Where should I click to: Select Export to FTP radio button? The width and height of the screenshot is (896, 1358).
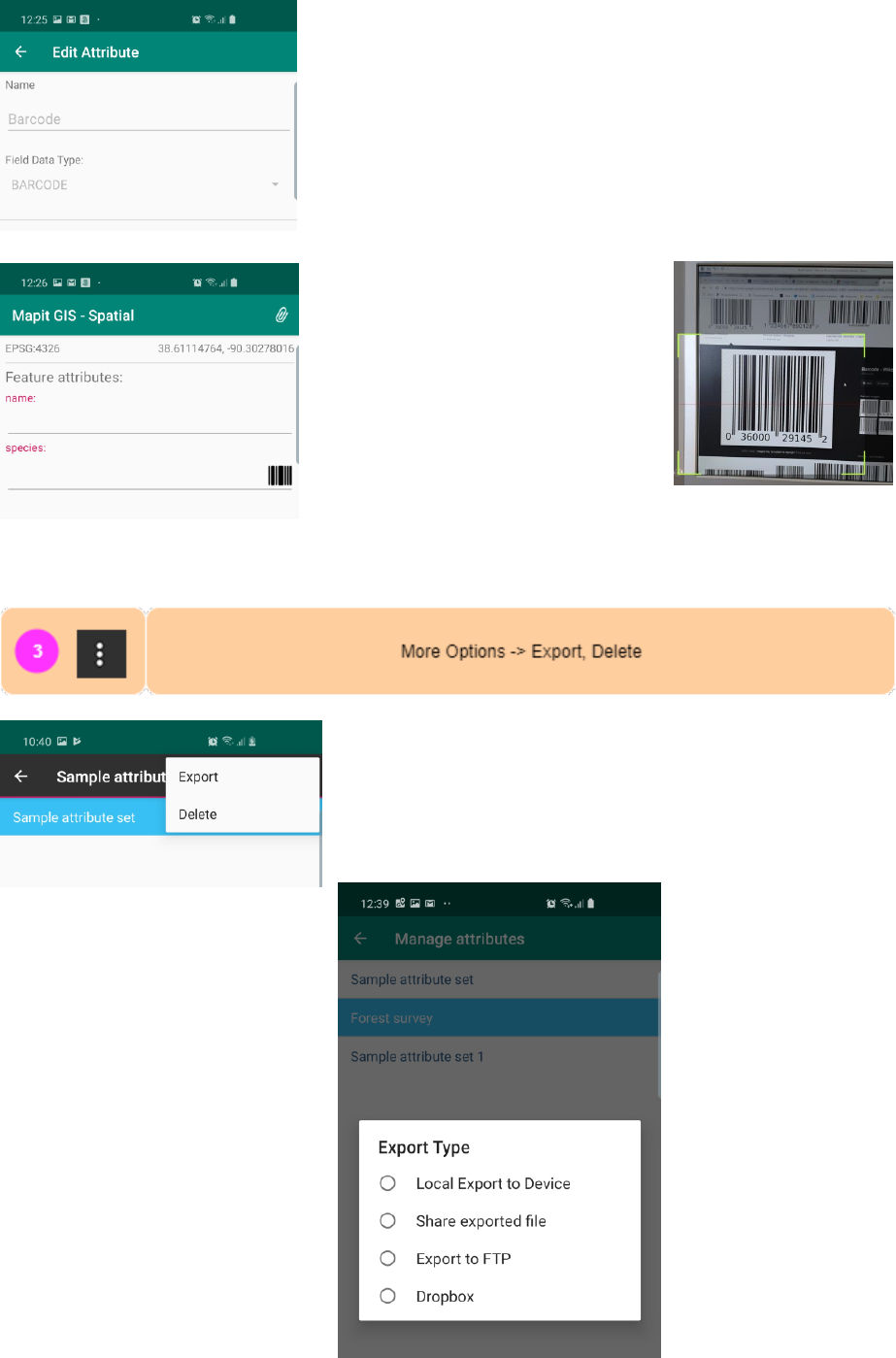(387, 1258)
